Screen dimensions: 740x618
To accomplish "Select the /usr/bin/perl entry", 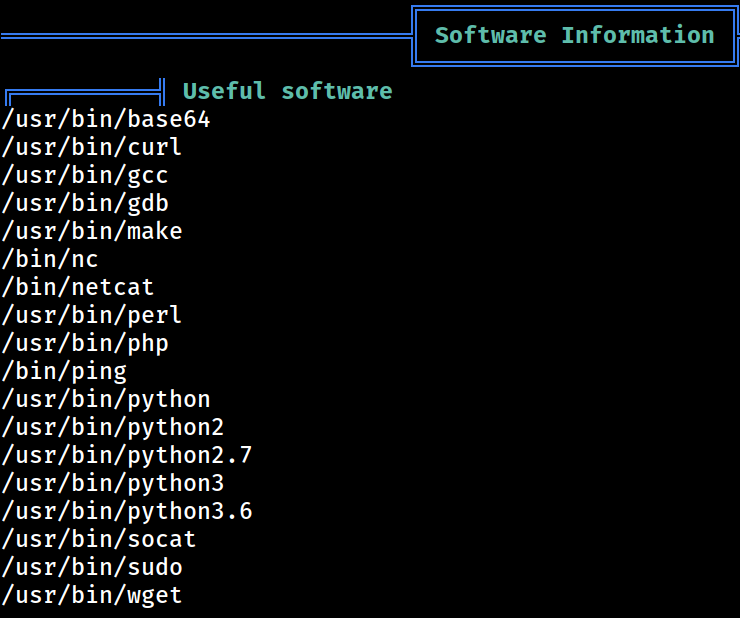I will click(x=92, y=315).
